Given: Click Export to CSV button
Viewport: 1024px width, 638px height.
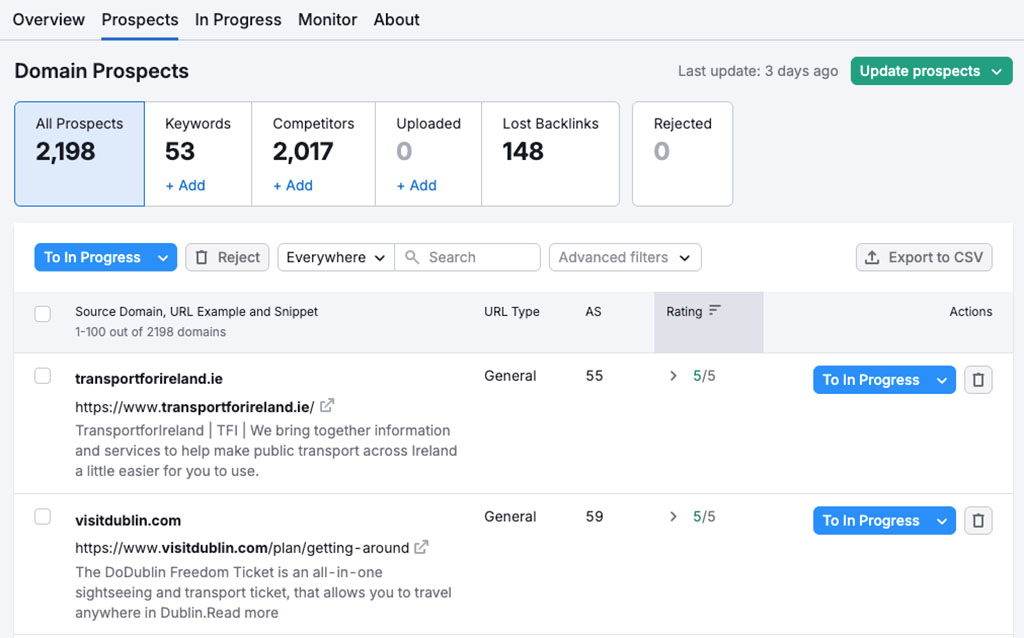Looking at the screenshot, I should tap(924, 257).
